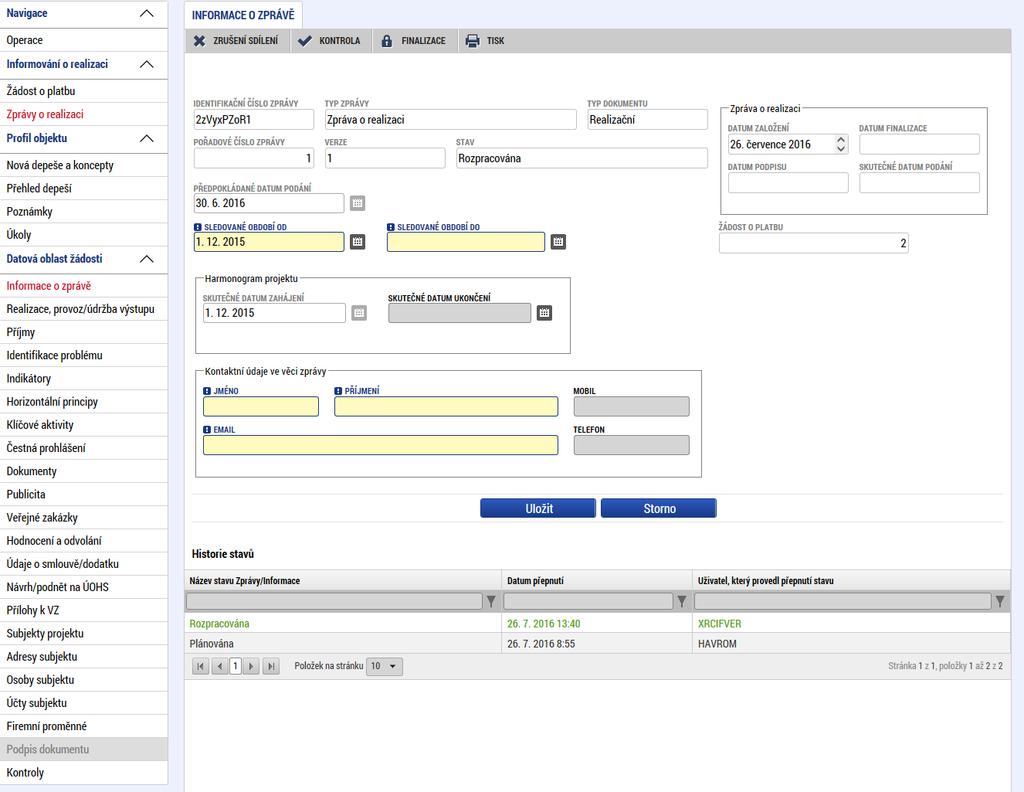
Task: Collapse the Profil objektu section
Action: coord(147,138)
